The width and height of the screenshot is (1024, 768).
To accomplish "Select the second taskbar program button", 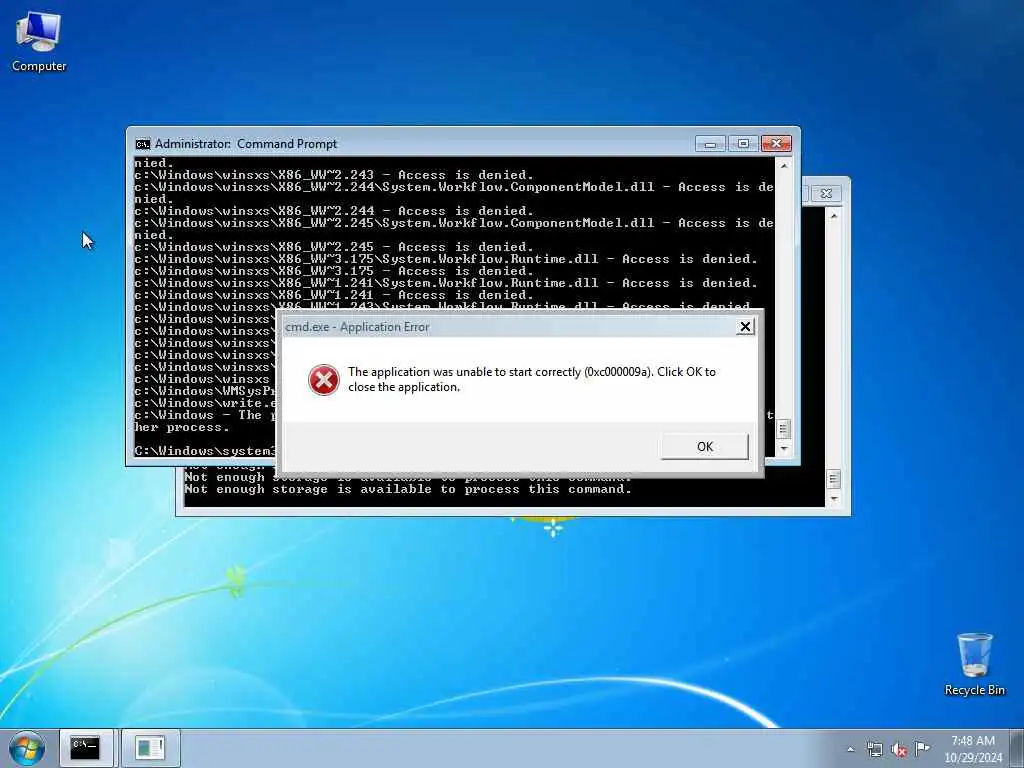I will click(150, 748).
